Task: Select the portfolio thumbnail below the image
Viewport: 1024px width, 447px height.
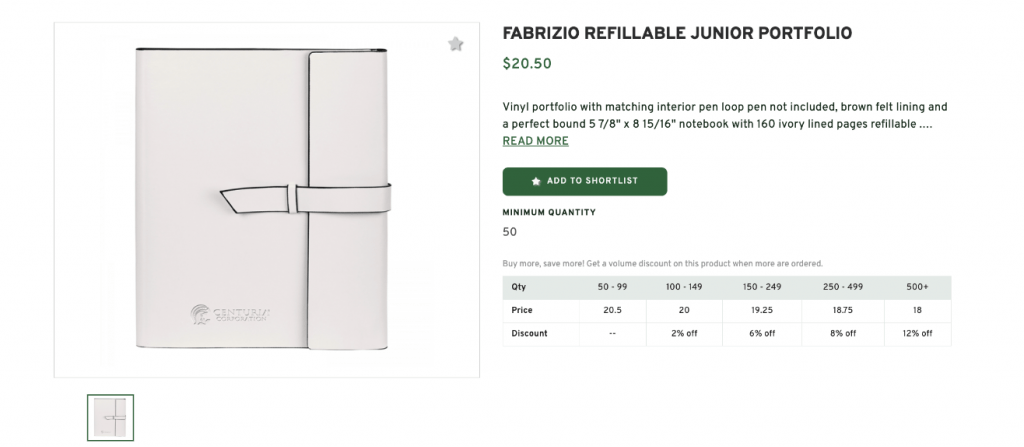Action: 110,417
